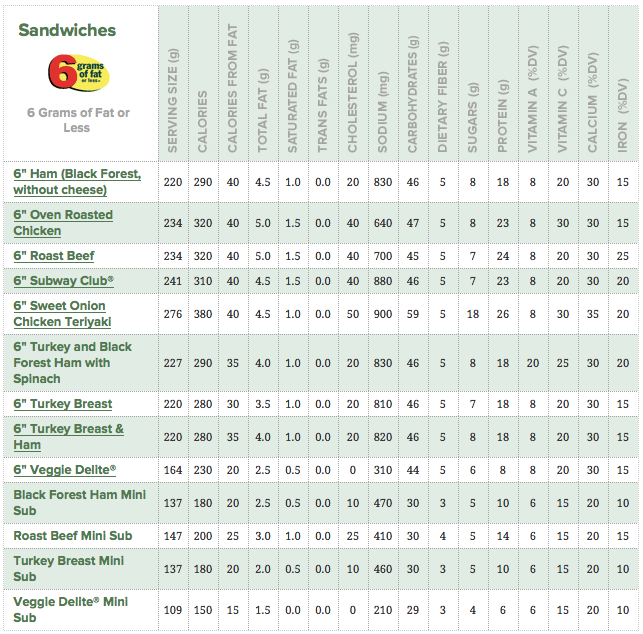Screen dimensions: 643x634
Task: Click the Sandwiches heading
Action: click(x=67, y=30)
